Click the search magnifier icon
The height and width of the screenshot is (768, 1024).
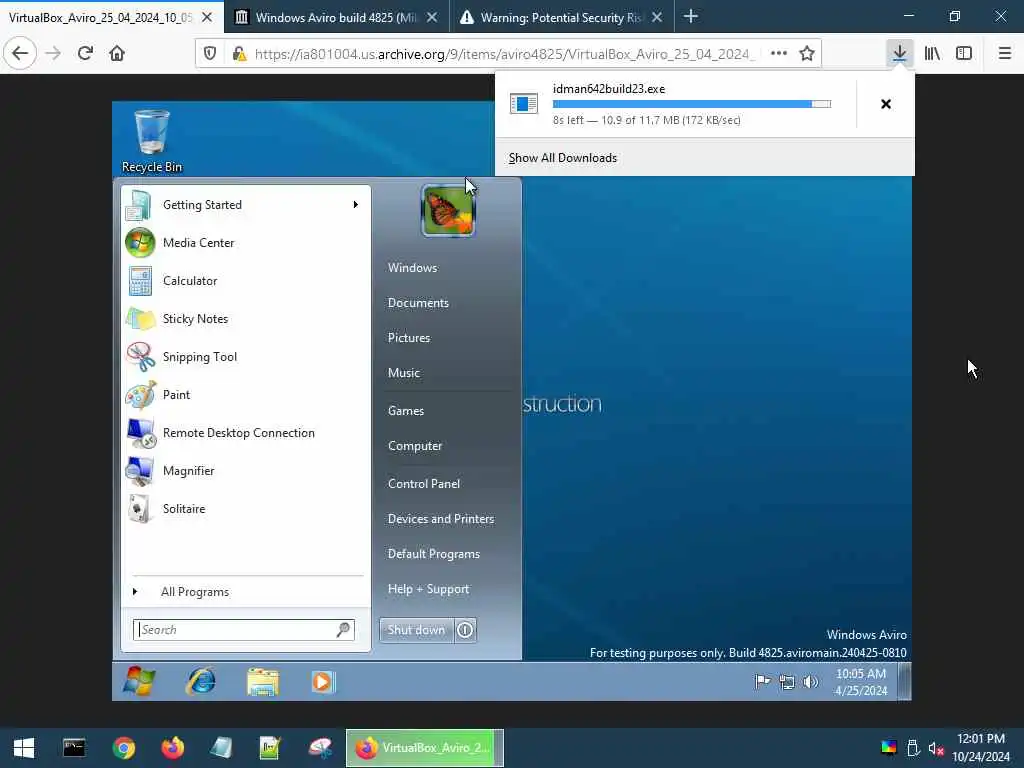[x=343, y=630]
